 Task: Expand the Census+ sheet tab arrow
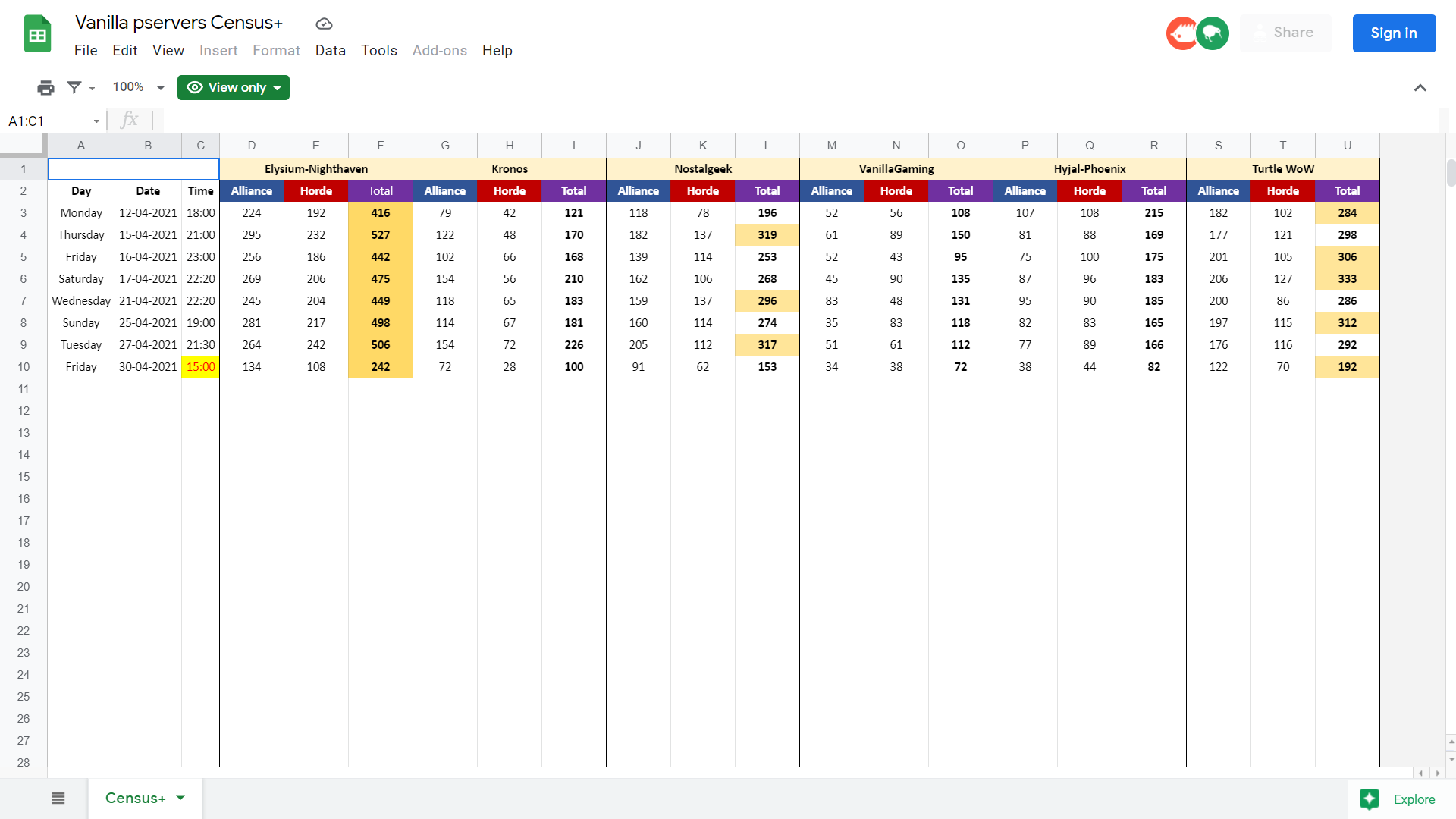180,798
